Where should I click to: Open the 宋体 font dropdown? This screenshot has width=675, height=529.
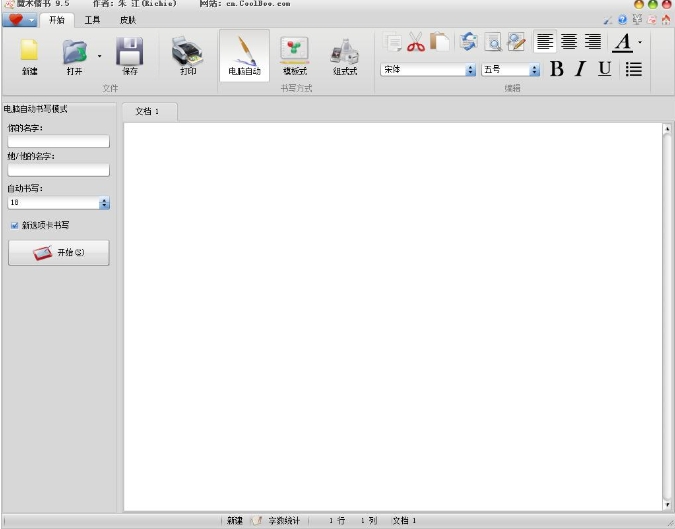point(471,70)
